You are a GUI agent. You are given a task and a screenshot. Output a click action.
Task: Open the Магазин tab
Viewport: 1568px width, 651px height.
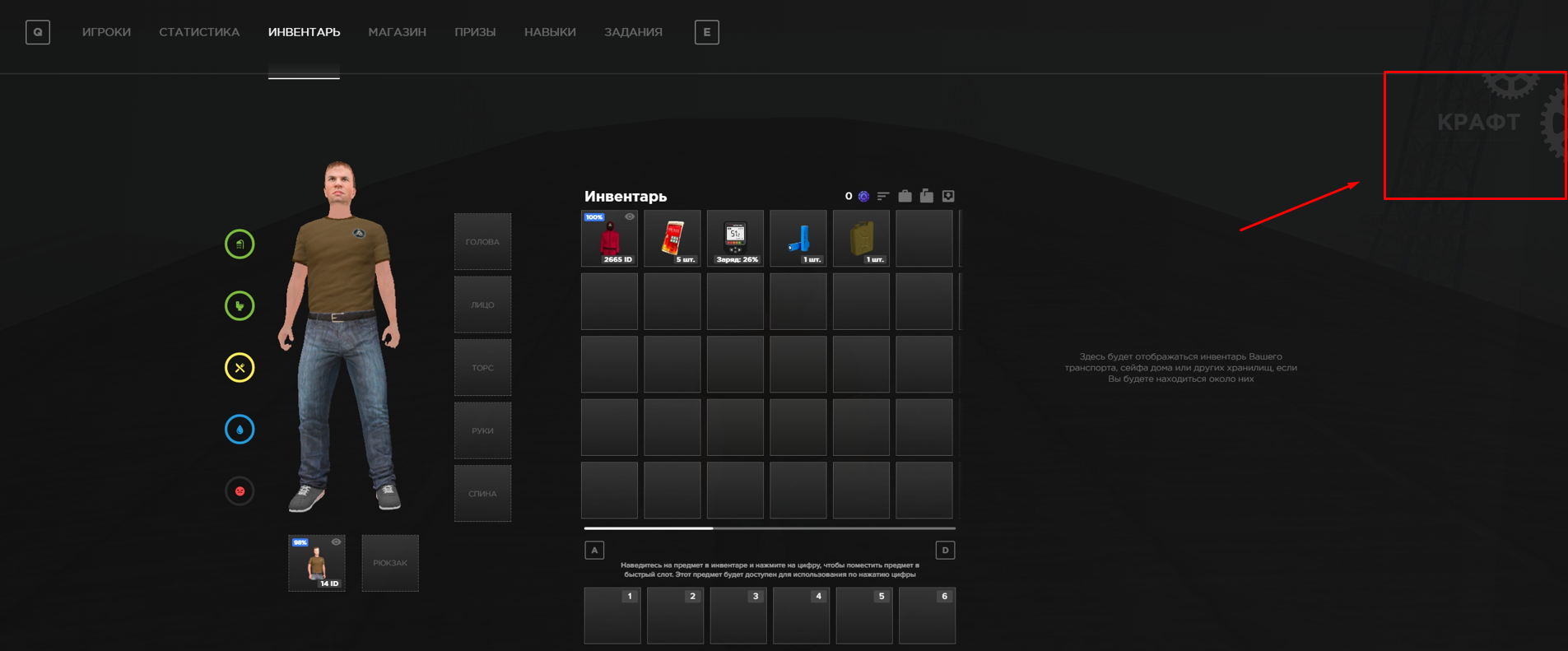click(397, 32)
